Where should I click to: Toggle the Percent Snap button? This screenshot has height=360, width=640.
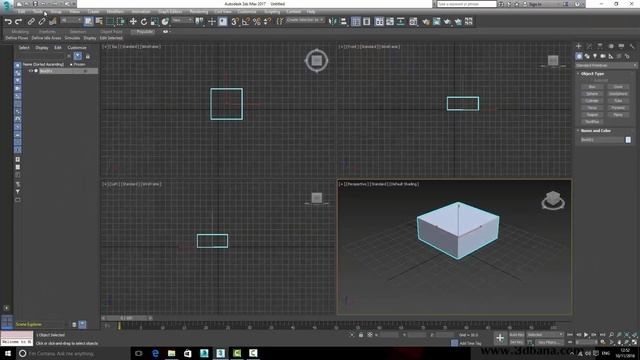(257, 22)
